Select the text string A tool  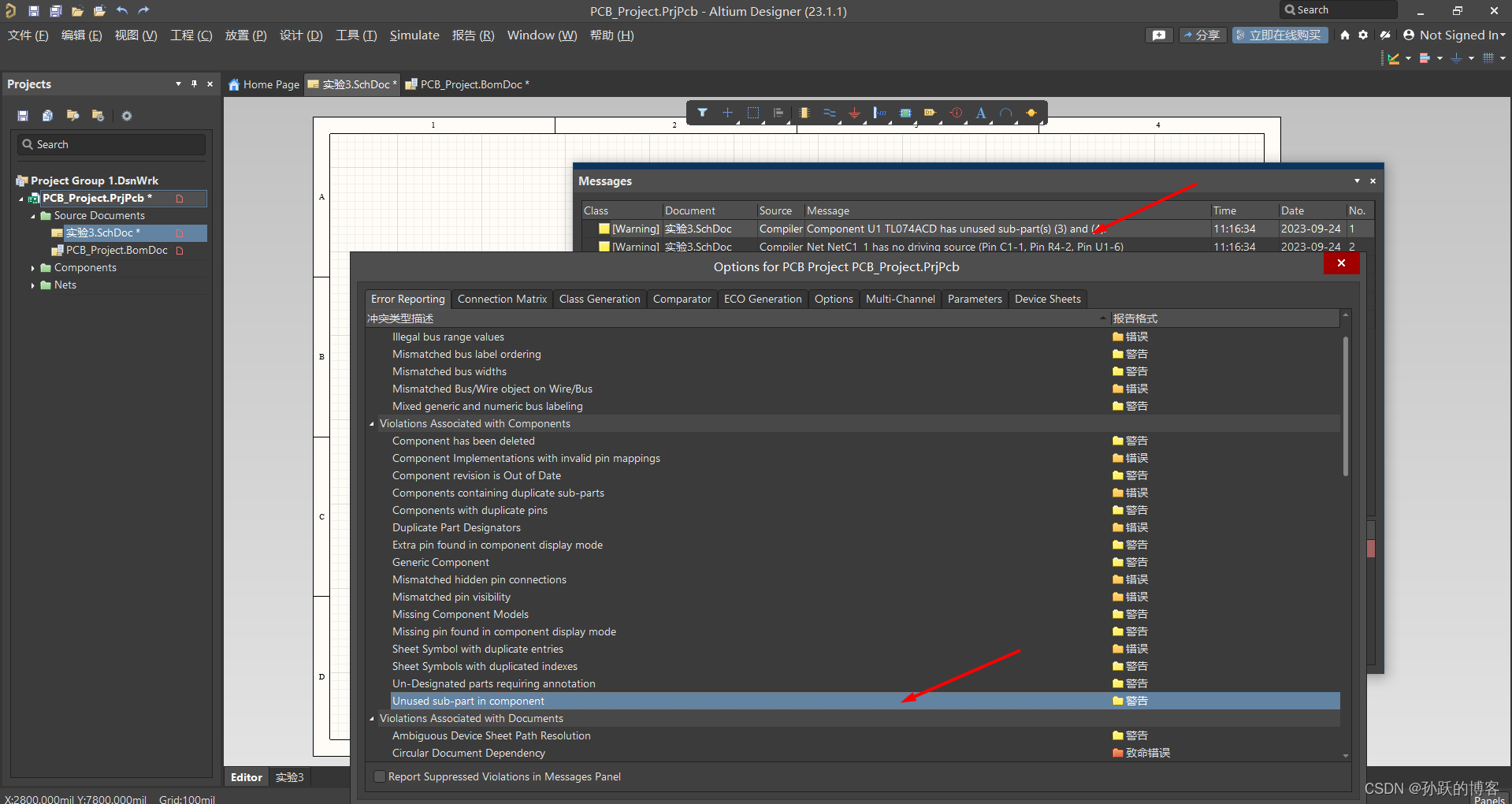point(981,113)
